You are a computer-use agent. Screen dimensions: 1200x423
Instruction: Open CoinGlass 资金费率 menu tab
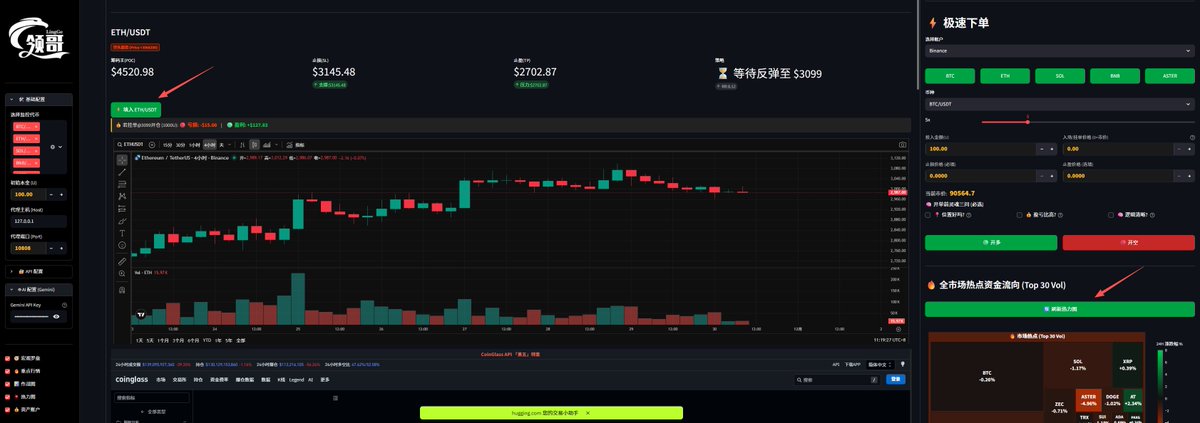(220, 380)
